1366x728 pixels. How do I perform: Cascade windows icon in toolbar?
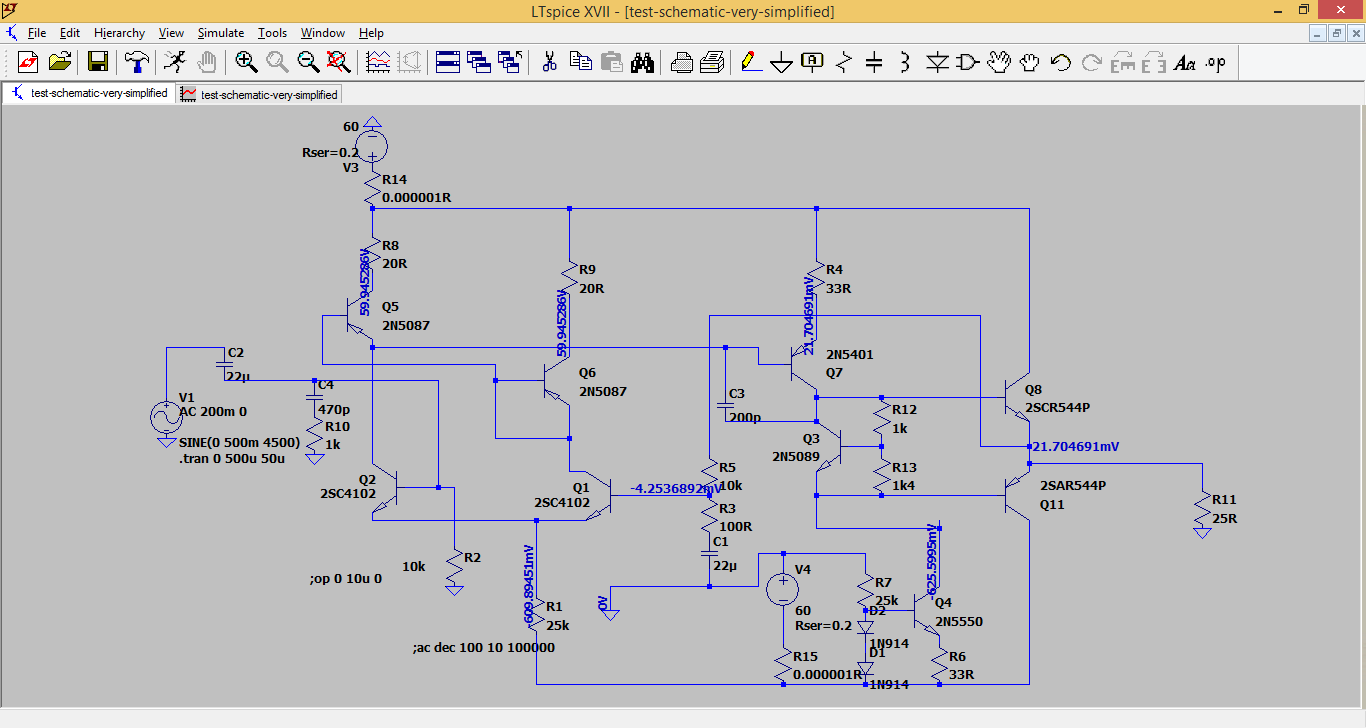pos(479,62)
